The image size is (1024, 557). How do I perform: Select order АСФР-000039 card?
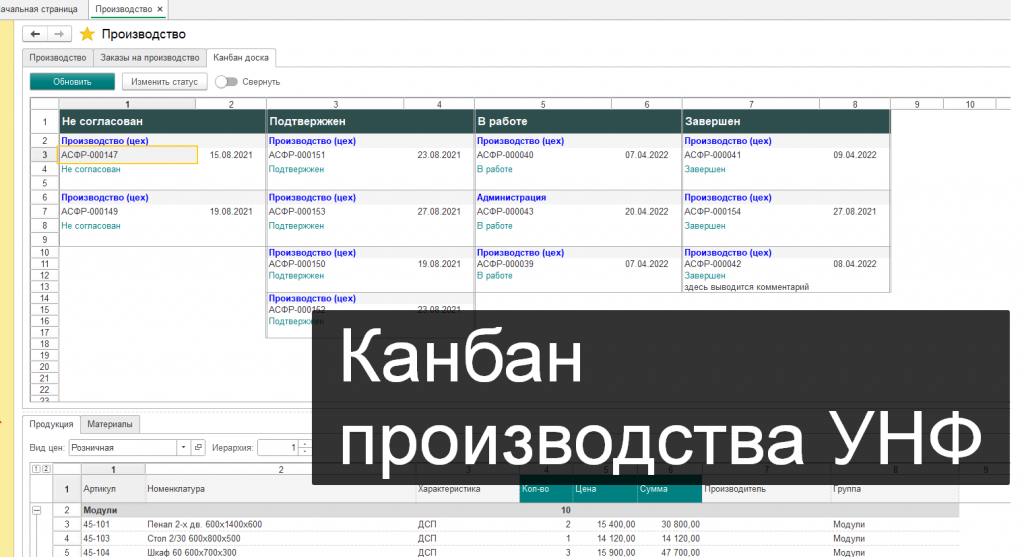click(x=505, y=264)
